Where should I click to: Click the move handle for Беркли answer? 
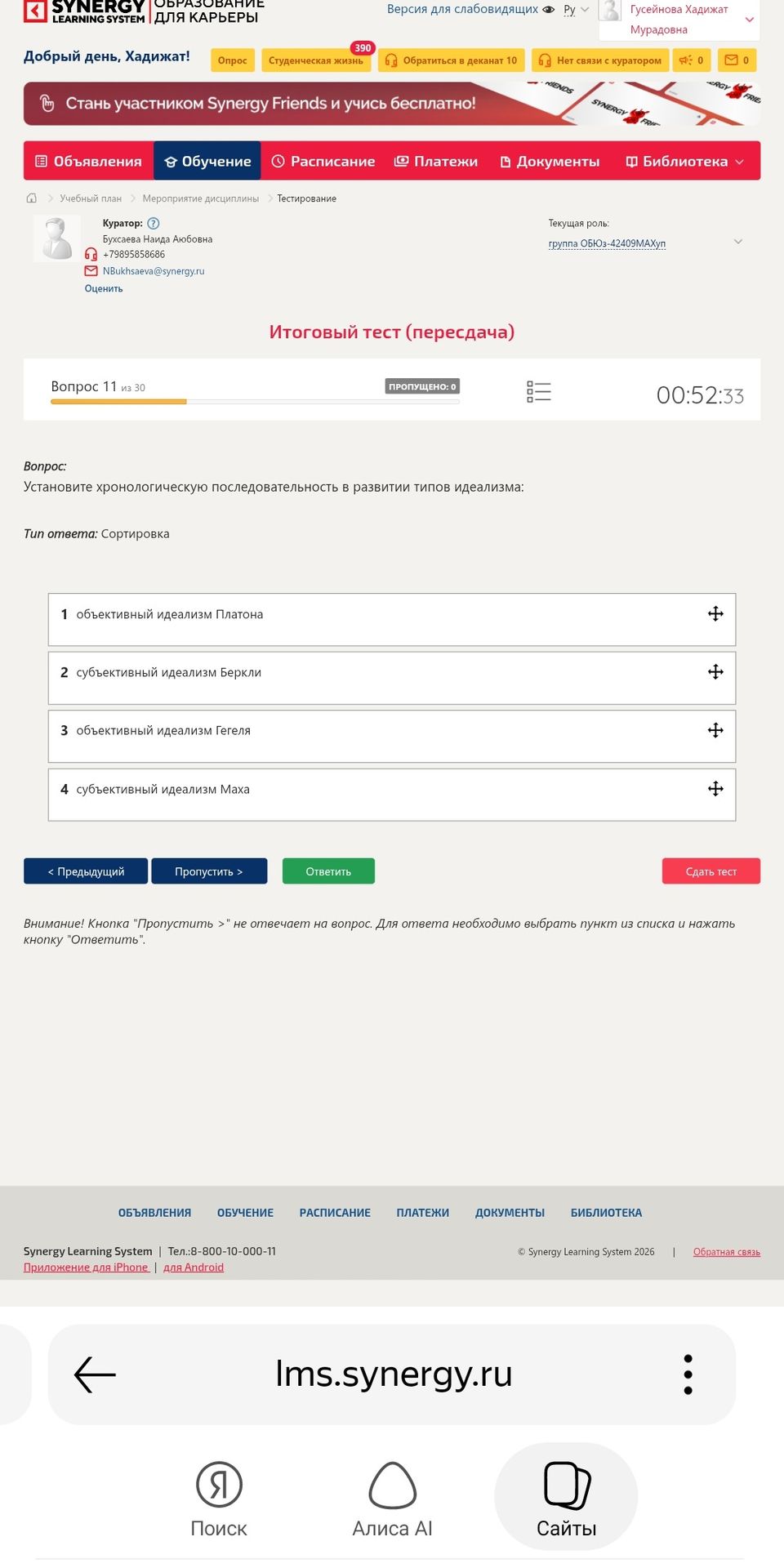pos(715,672)
